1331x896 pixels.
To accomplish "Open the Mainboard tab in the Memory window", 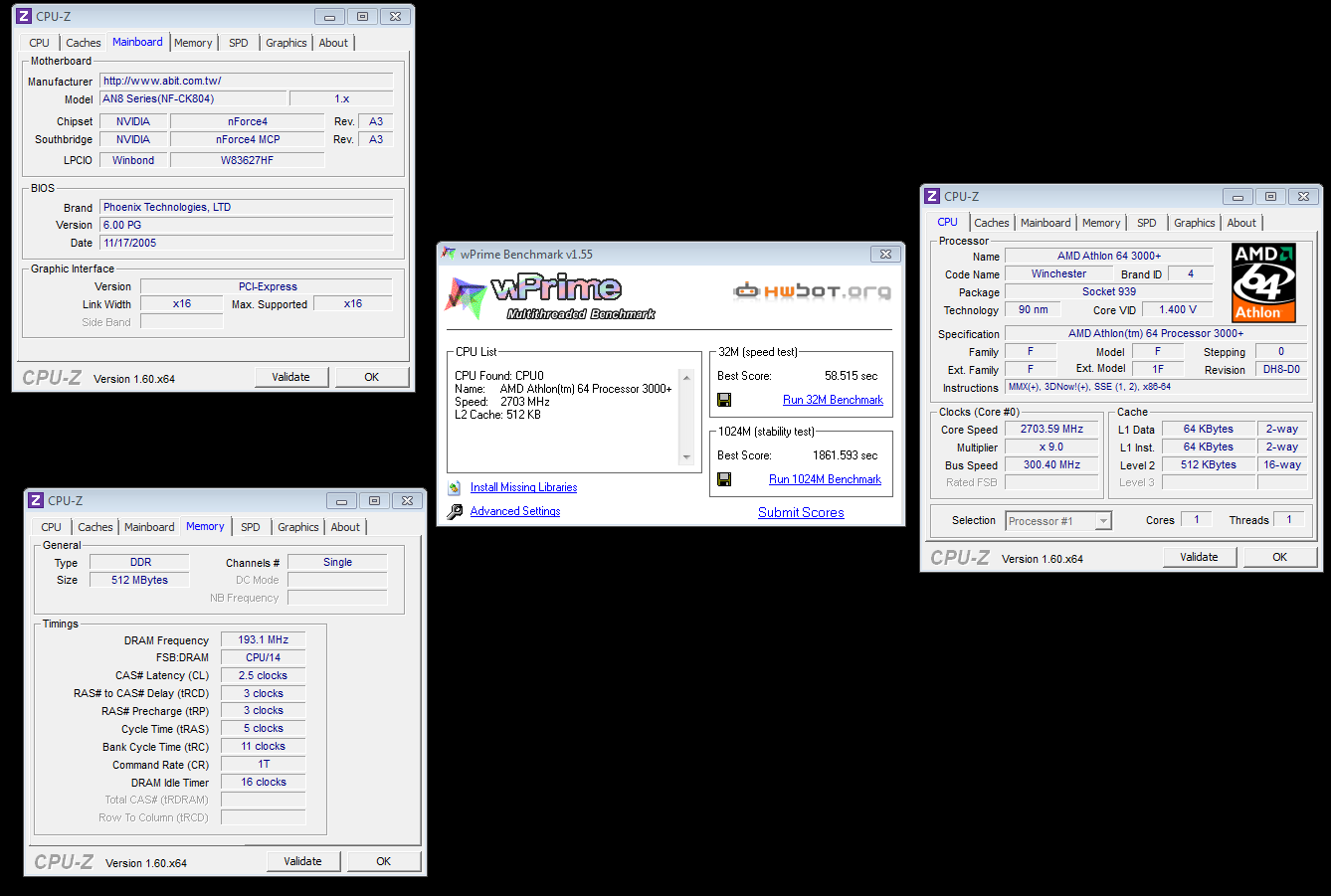I will click(x=149, y=527).
